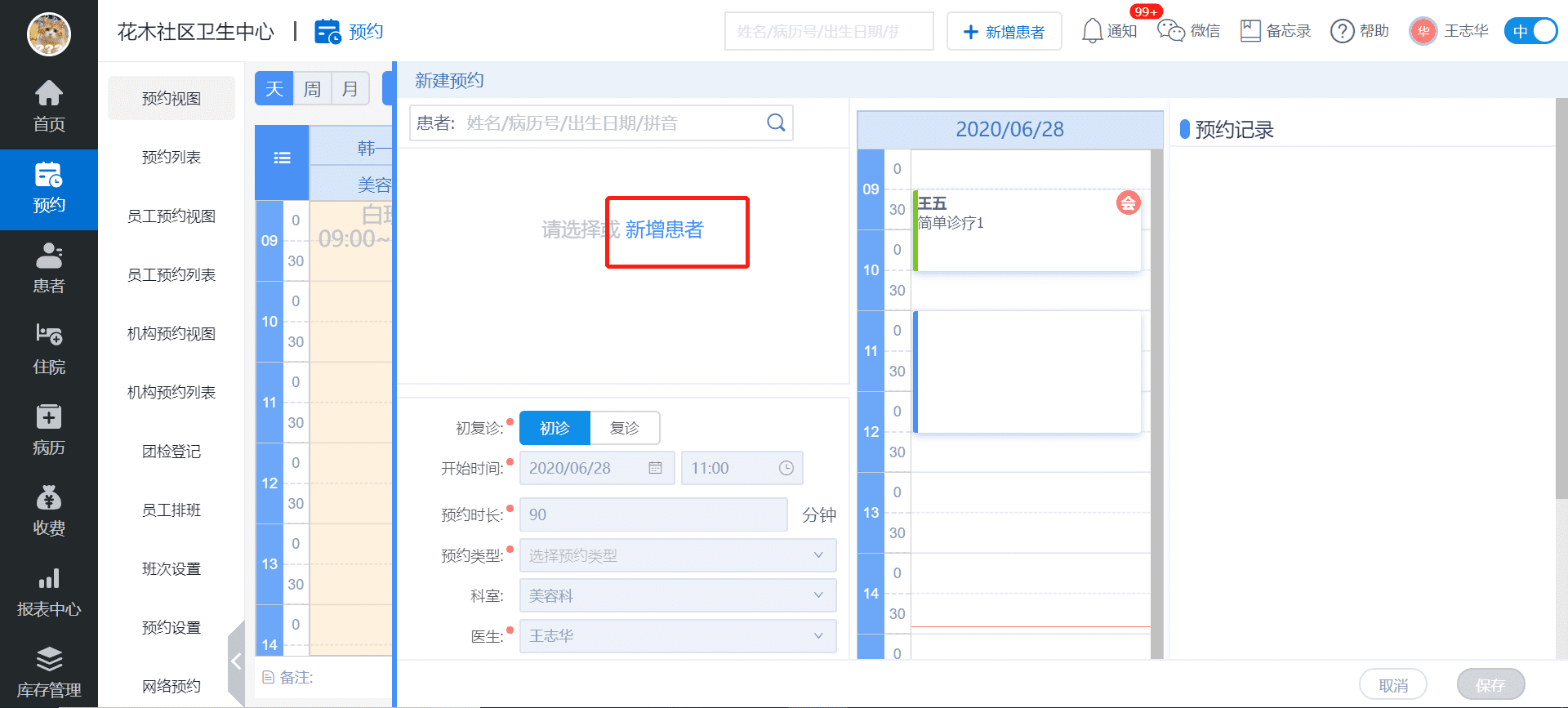Select 复诊 follow-up visit option
Screen dimensions: 1568x708
coord(625,428)
